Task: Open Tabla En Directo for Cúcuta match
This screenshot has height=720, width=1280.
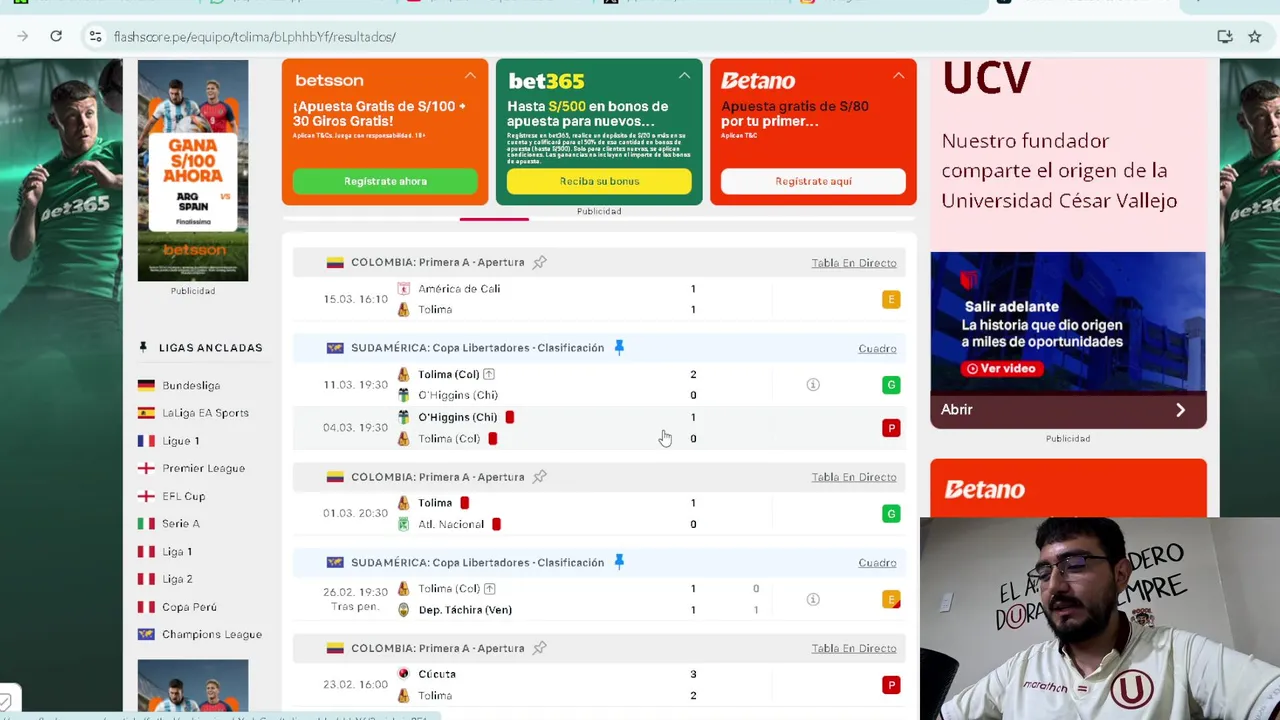Action: click(854, 648)
